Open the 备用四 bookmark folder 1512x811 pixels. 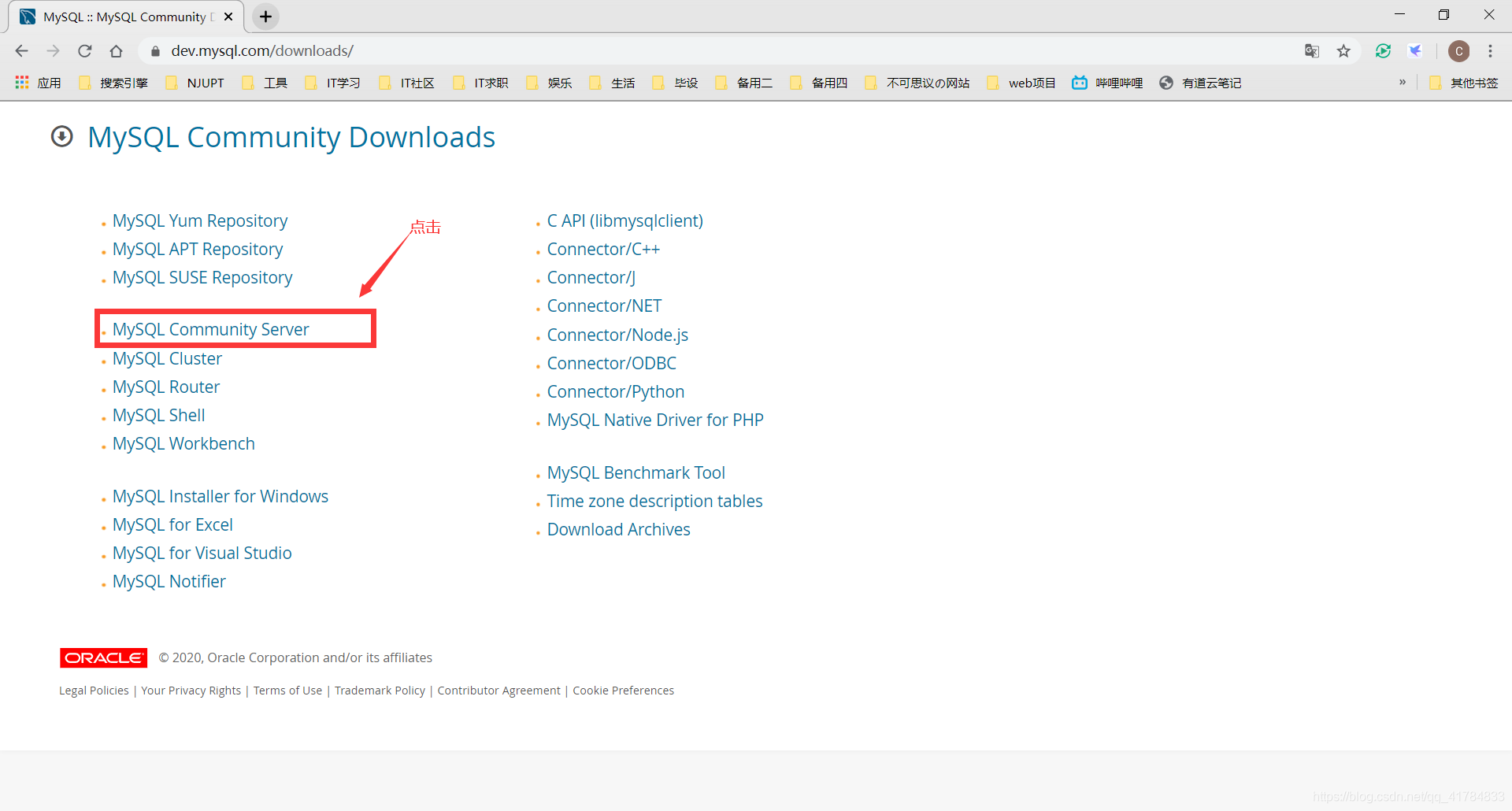click(819, 83)
